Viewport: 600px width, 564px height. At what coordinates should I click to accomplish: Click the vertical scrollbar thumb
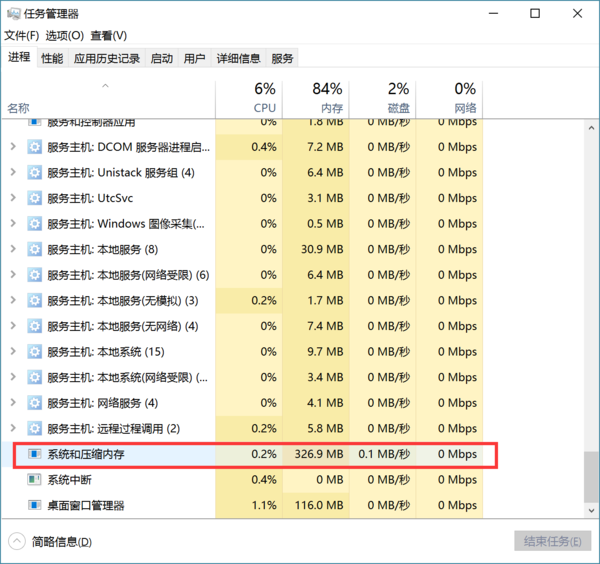(x=591, y=477)
